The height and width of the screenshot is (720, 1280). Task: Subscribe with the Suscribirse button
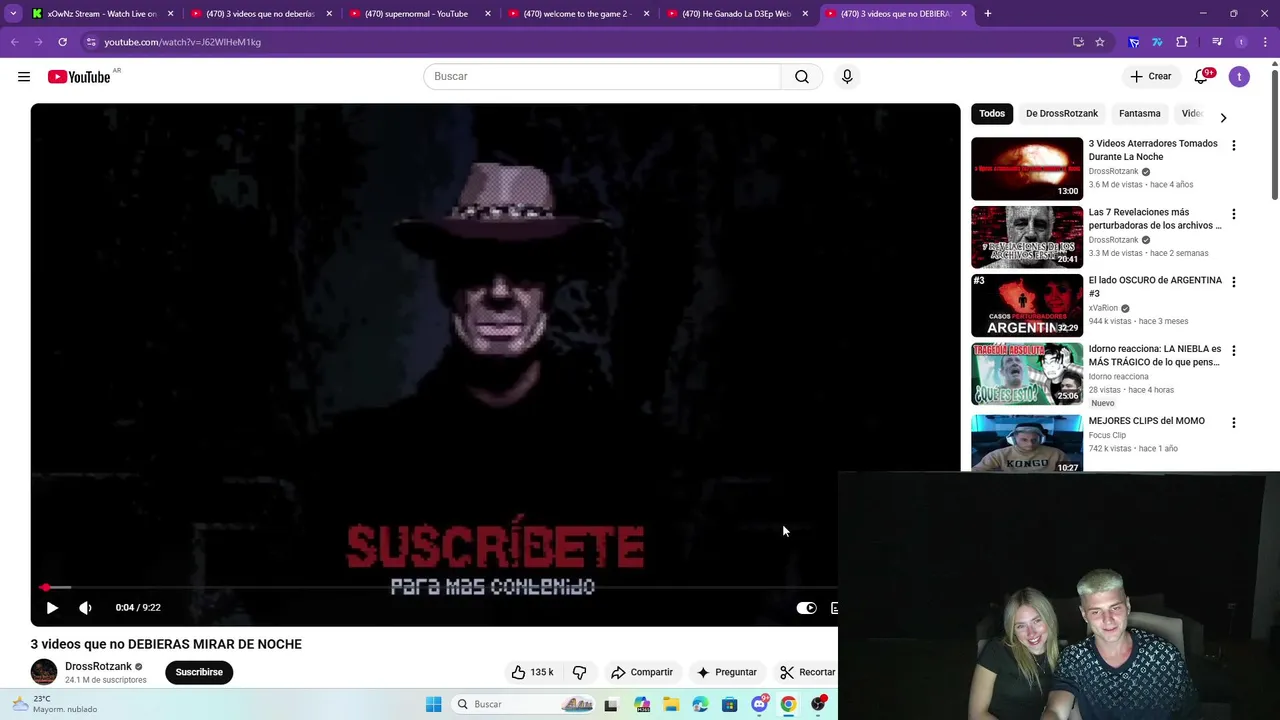(199, 672)
